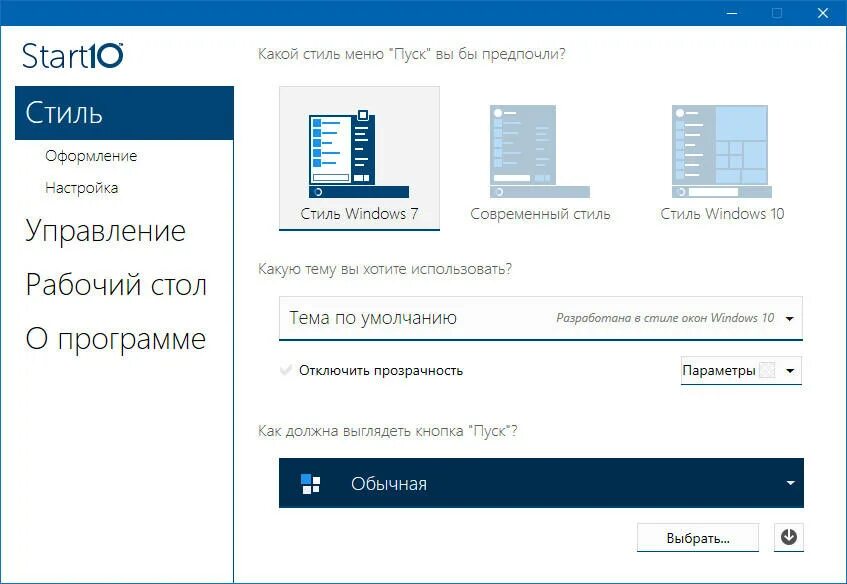Open the О программе section
The image size is (847, 584).
click(x=114, y=338)
